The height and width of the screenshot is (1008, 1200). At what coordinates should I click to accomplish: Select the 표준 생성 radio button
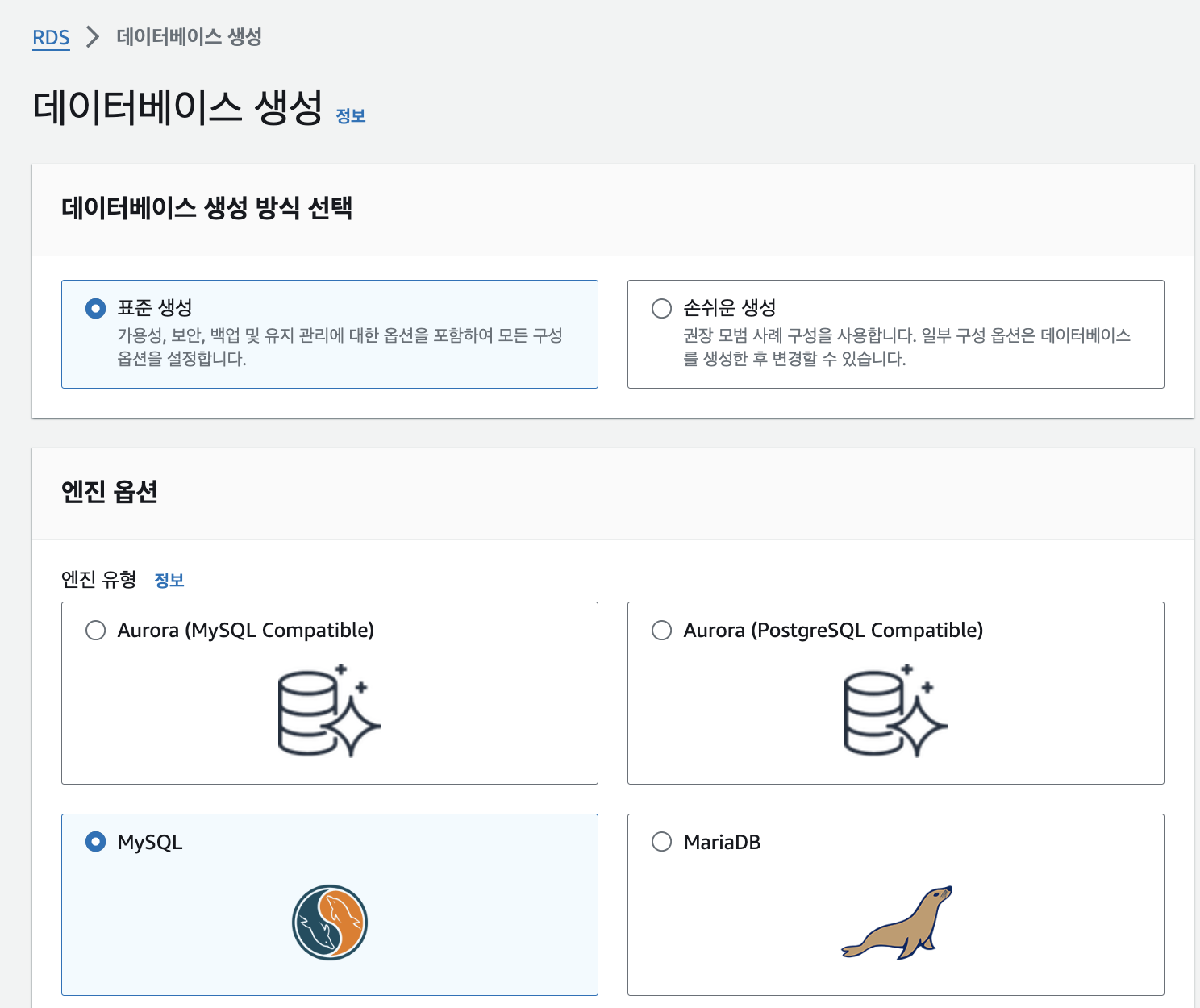pyautogui.click(x=96, y=308)
